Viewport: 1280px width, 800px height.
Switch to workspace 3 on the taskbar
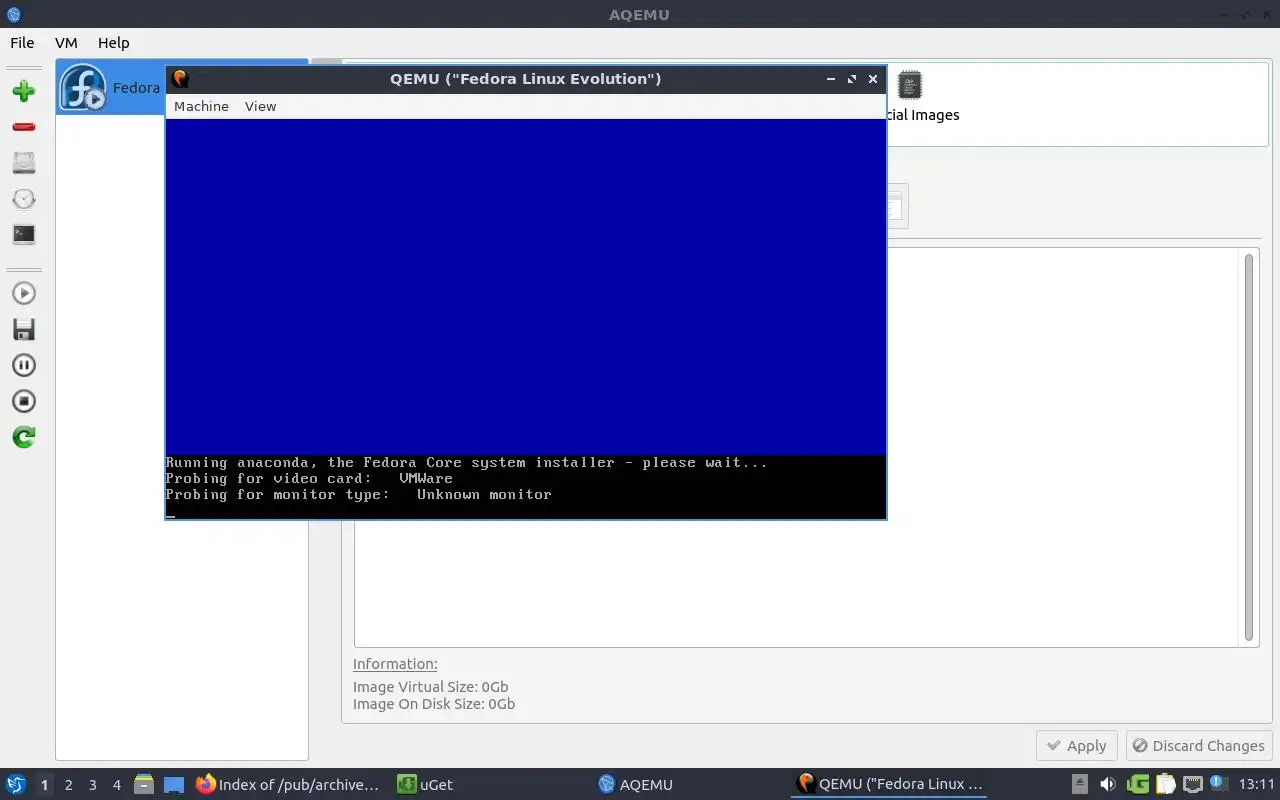pos(92,785)
